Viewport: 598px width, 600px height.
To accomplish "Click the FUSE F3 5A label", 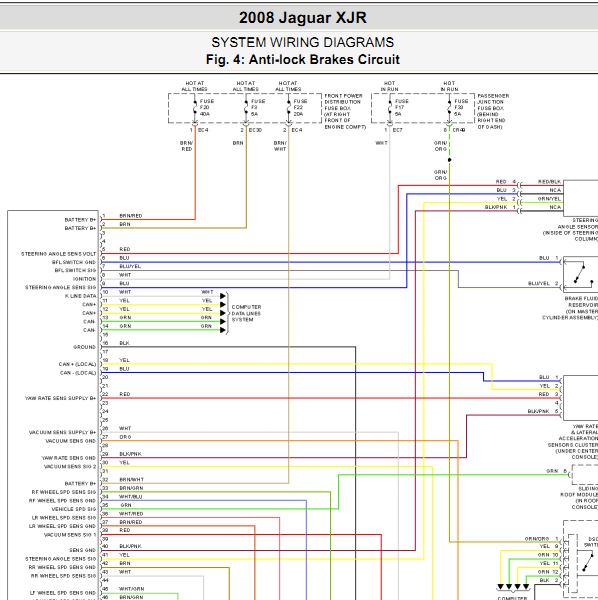I will click(x=258, y=108).
